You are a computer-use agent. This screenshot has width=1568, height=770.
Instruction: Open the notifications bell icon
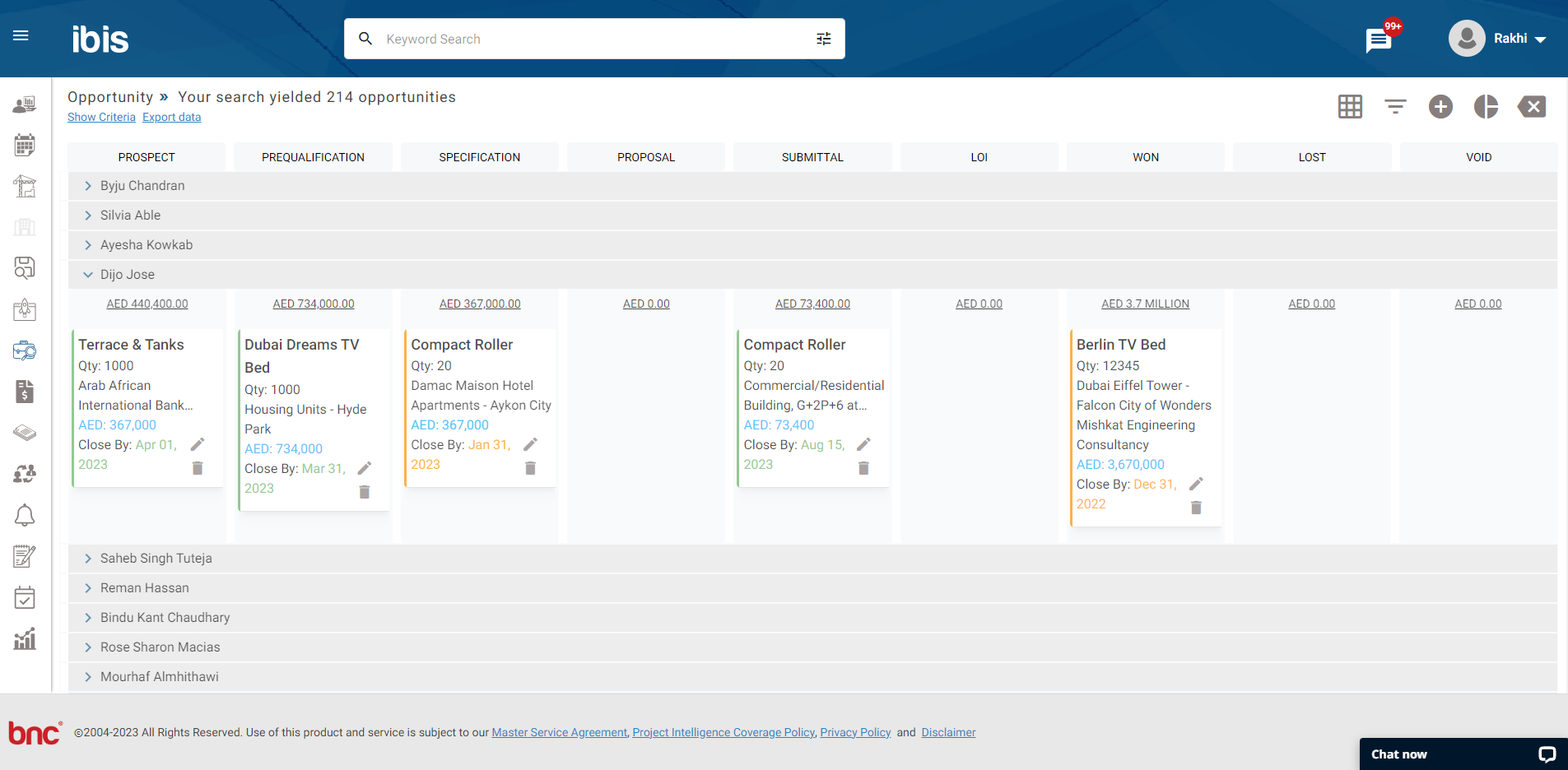tap(25, 515)
